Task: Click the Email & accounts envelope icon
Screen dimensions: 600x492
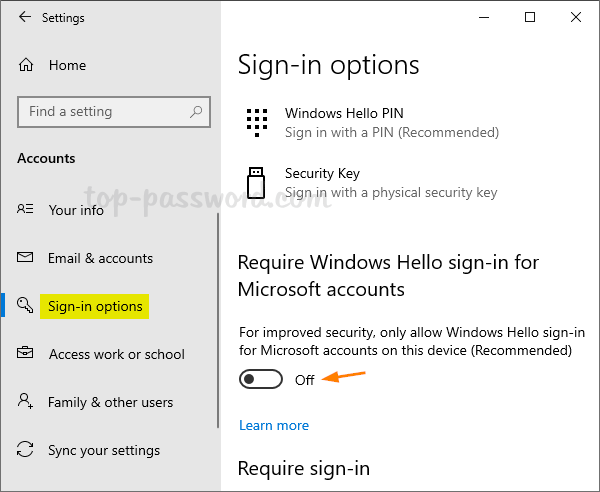Action: point(26,258)
